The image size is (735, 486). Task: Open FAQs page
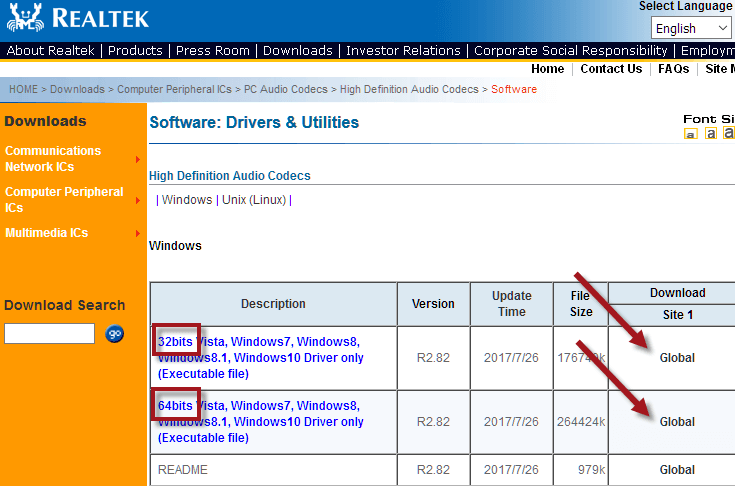click(674, 69)
